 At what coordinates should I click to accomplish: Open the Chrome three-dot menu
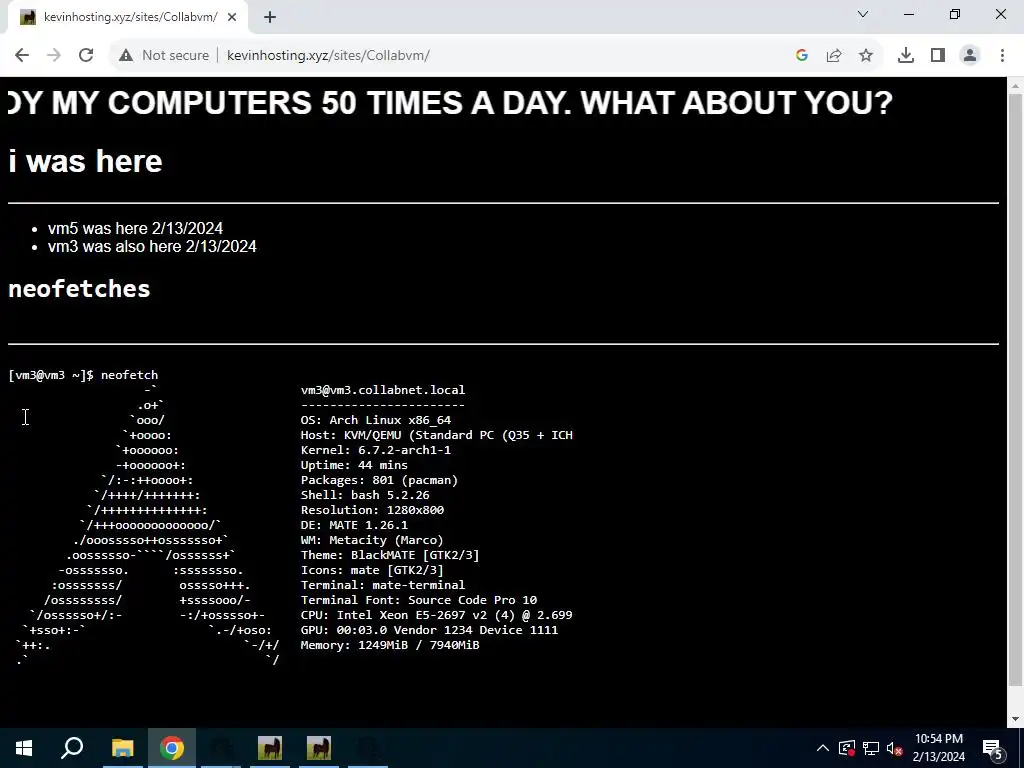pos(1002,56)
